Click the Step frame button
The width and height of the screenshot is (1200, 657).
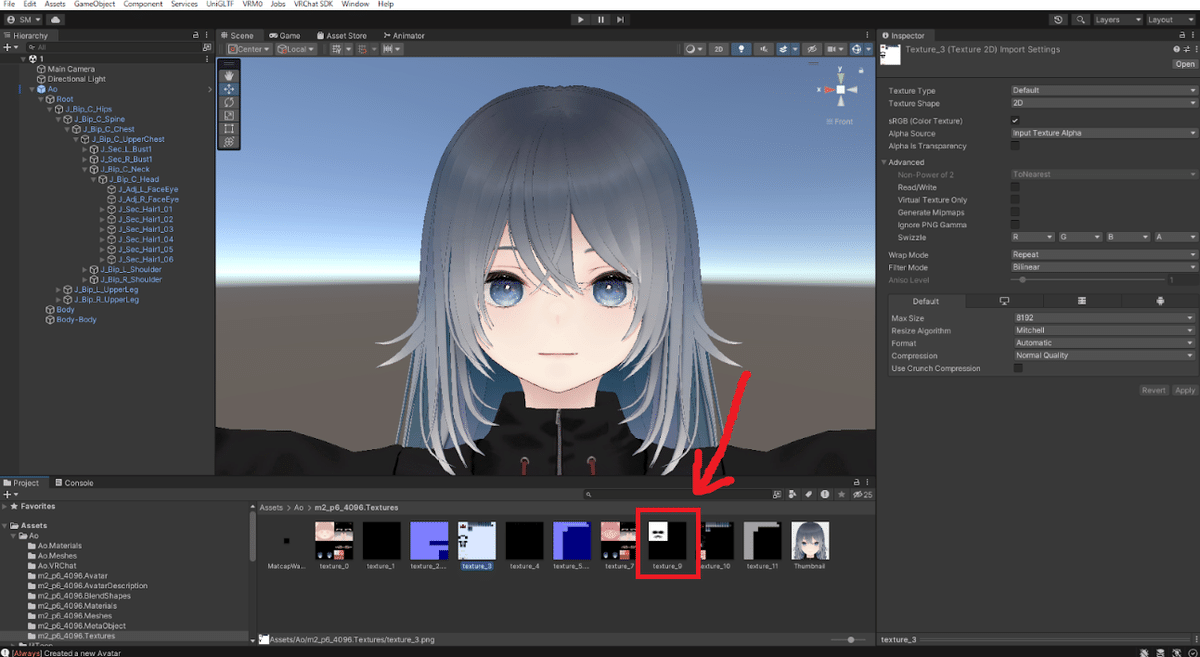click(x=621, y=19)
